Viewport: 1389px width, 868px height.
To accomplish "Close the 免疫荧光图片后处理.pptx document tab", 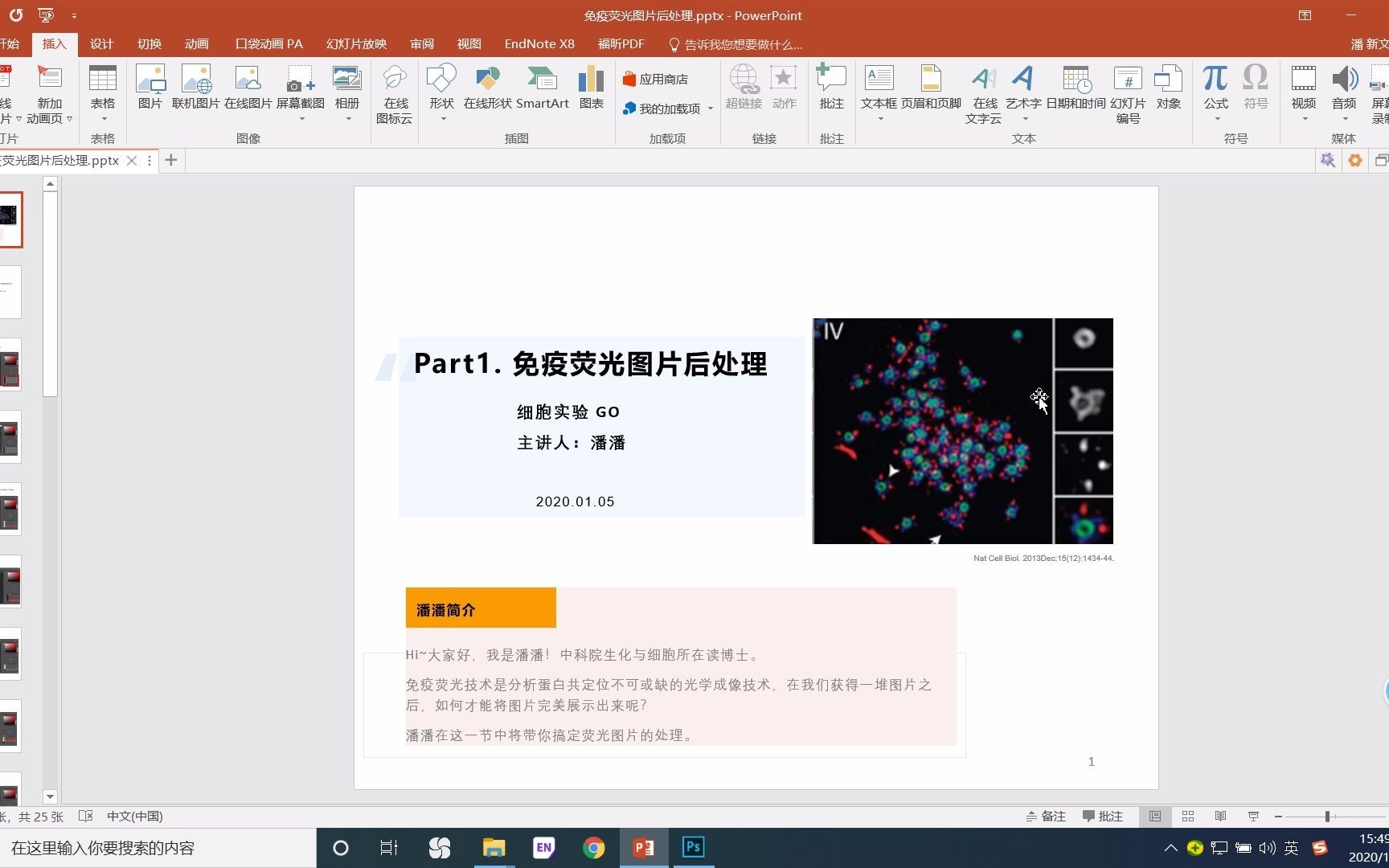I will pyautogui.click(x=132, y=161).
